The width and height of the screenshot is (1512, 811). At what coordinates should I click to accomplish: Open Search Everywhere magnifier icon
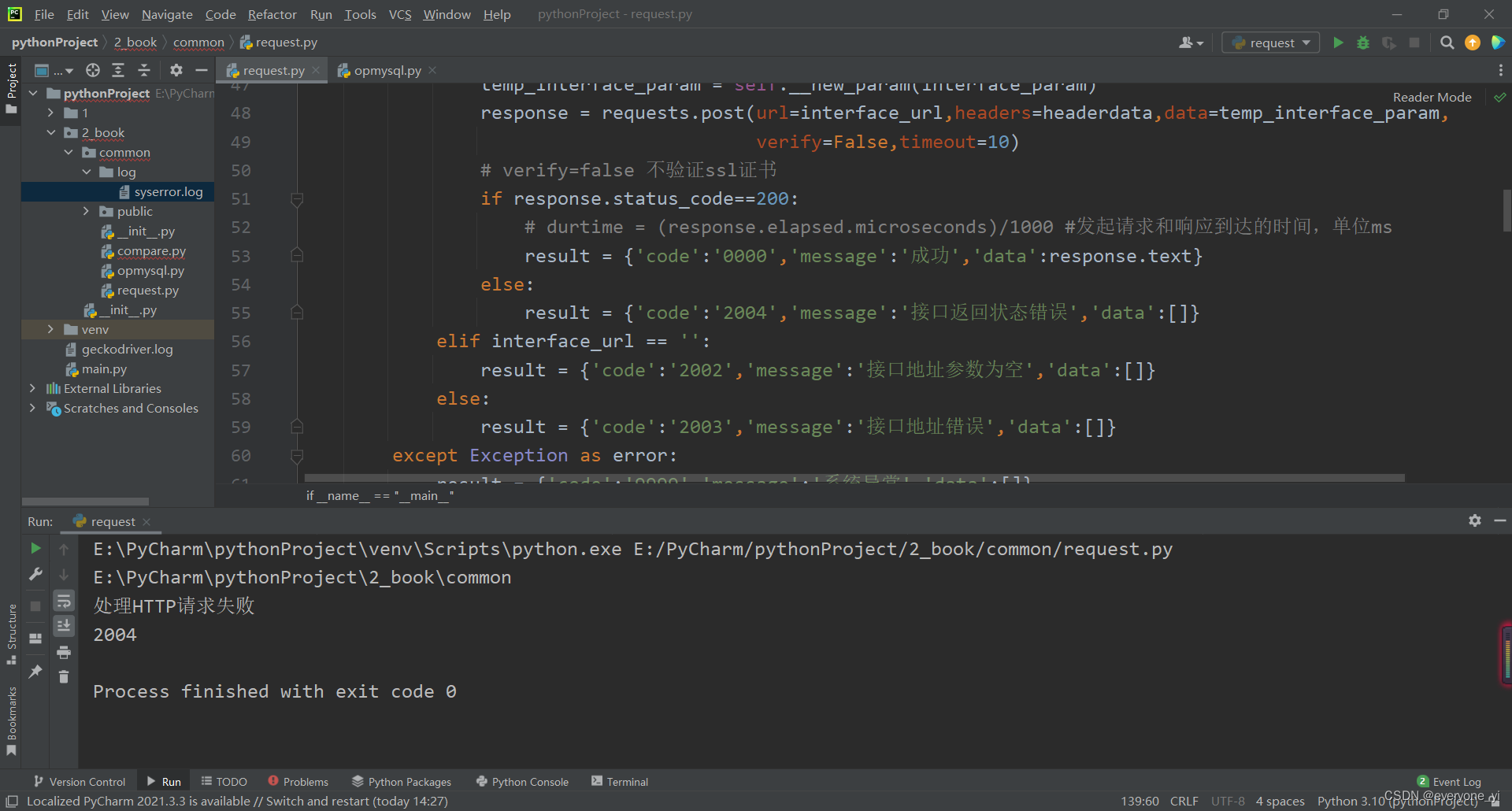(x=1447, y=43)
